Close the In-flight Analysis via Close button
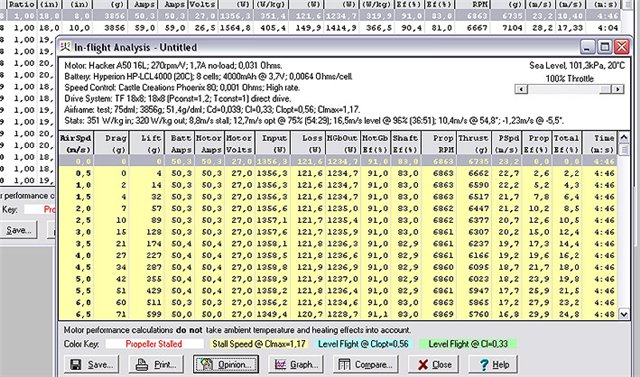640x377 pixels. 433,364
